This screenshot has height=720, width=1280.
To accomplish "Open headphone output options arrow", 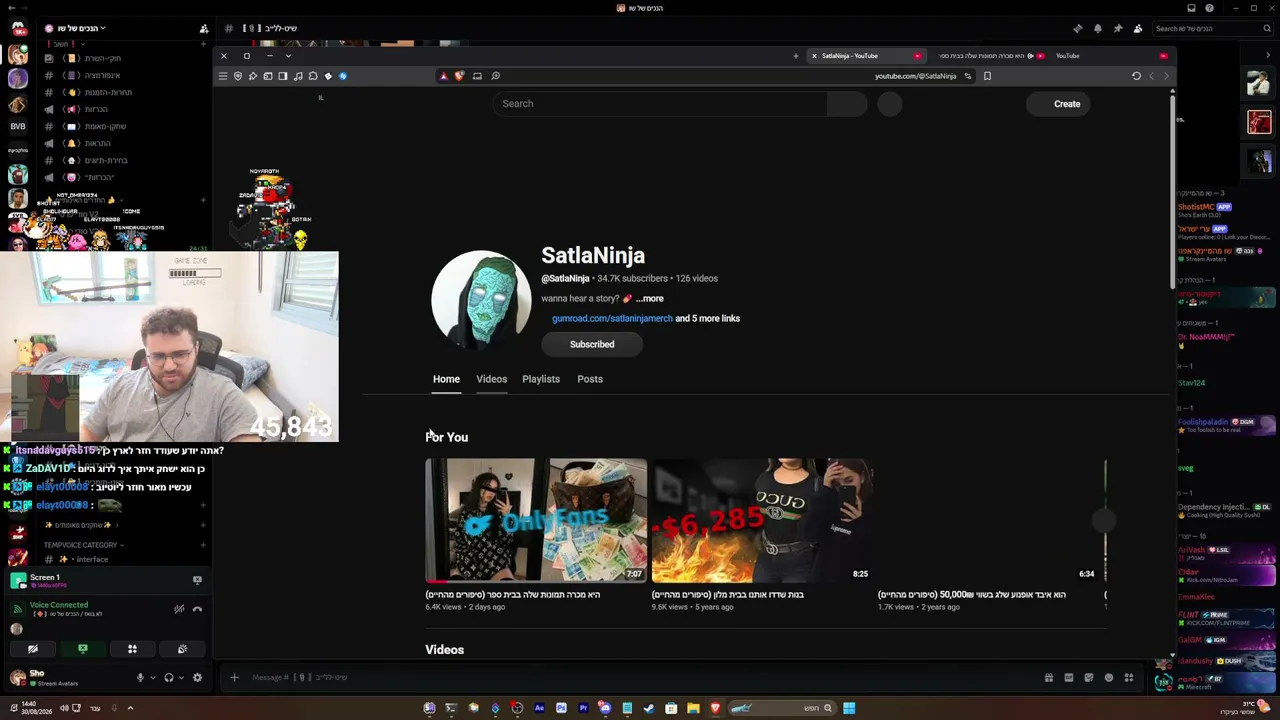I will pos(180,678).
